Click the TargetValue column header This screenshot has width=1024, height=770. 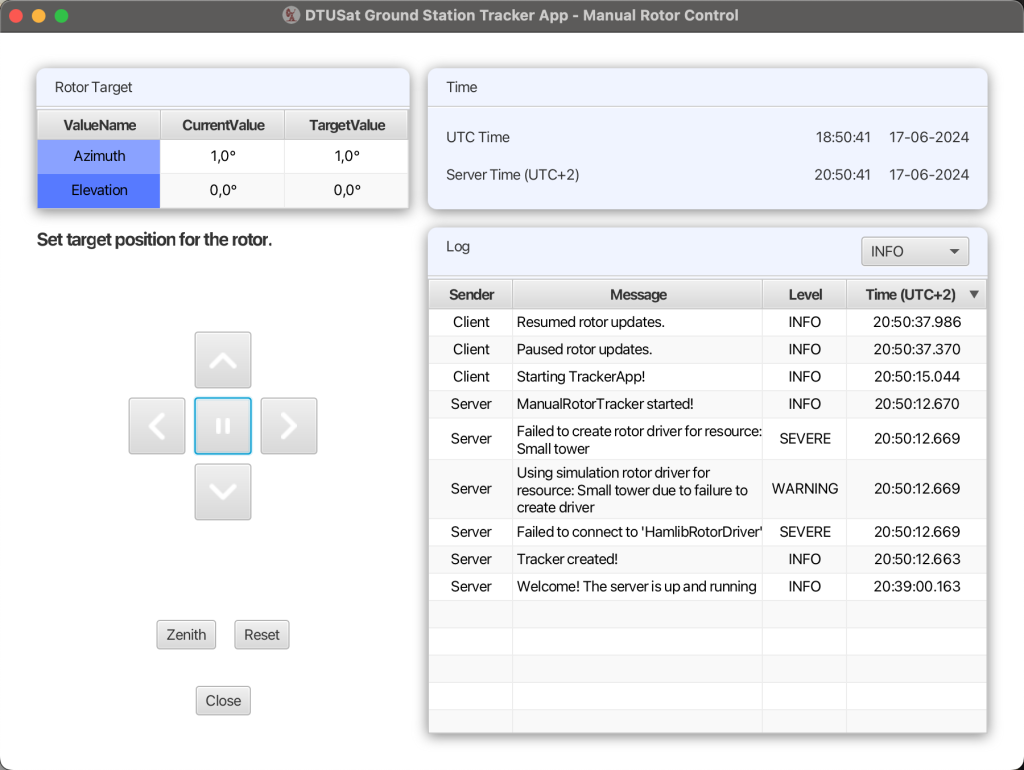pos(347,125)
